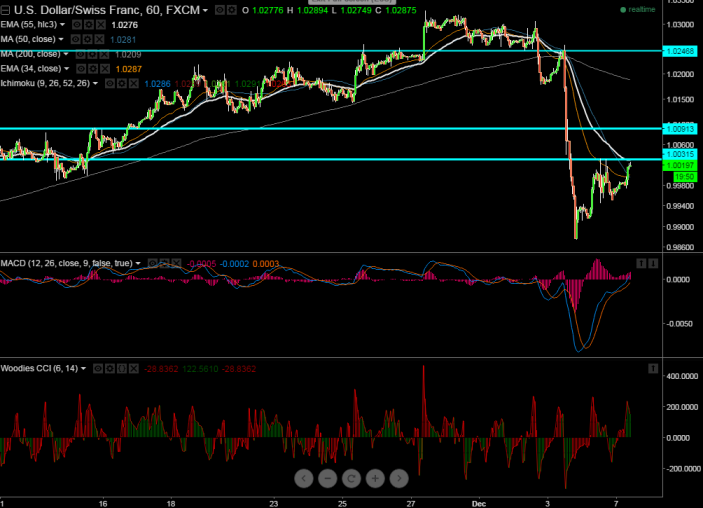Select the 1.00315 horizontal line price label
This screenshot has height=508, width=703.
point(680,154)
